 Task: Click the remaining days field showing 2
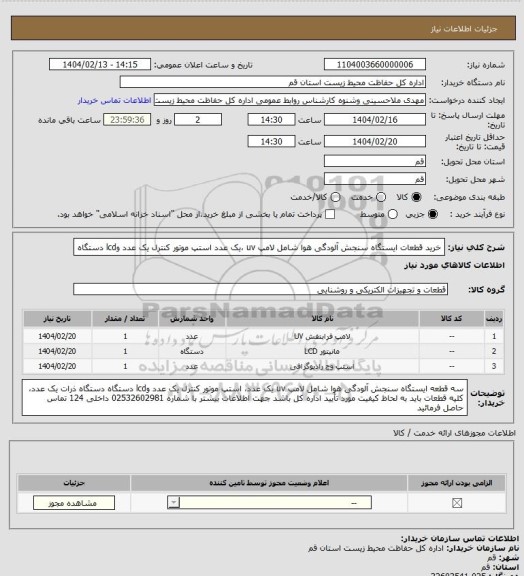pyautogui.click(x=198, y=120)
